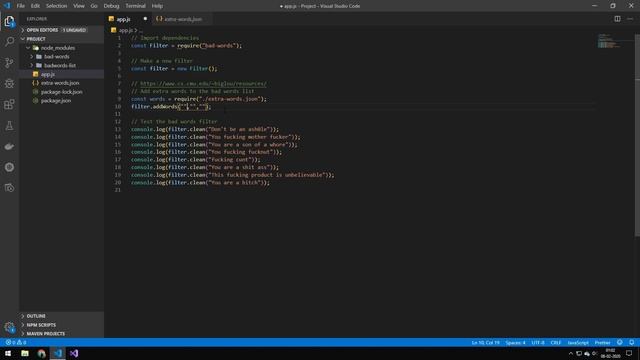
Task: Open the Go menu
Action: point(94,6)
